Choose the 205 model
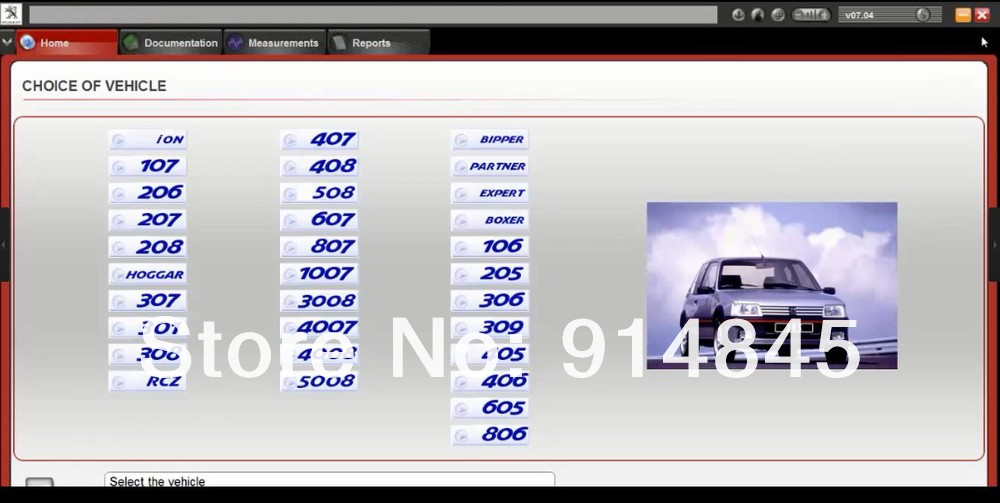The image size is (1000, 503). pos(490,274)
